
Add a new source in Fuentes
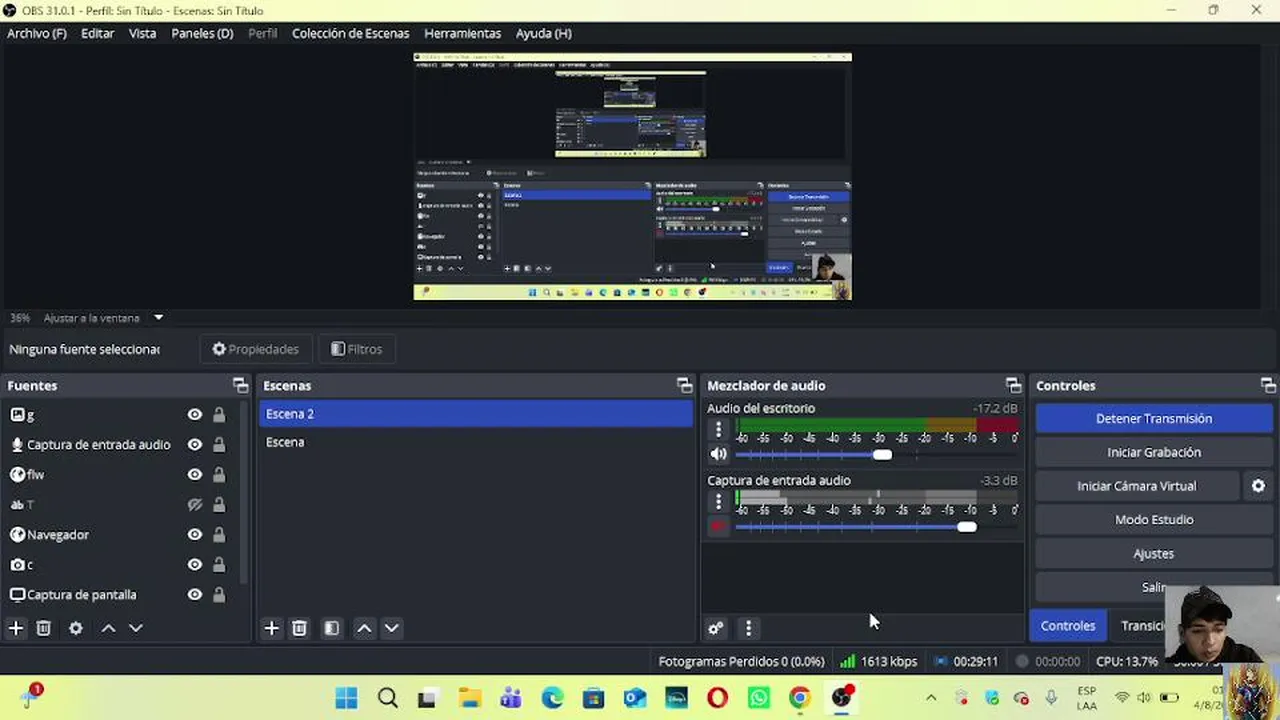coord(16,628)
